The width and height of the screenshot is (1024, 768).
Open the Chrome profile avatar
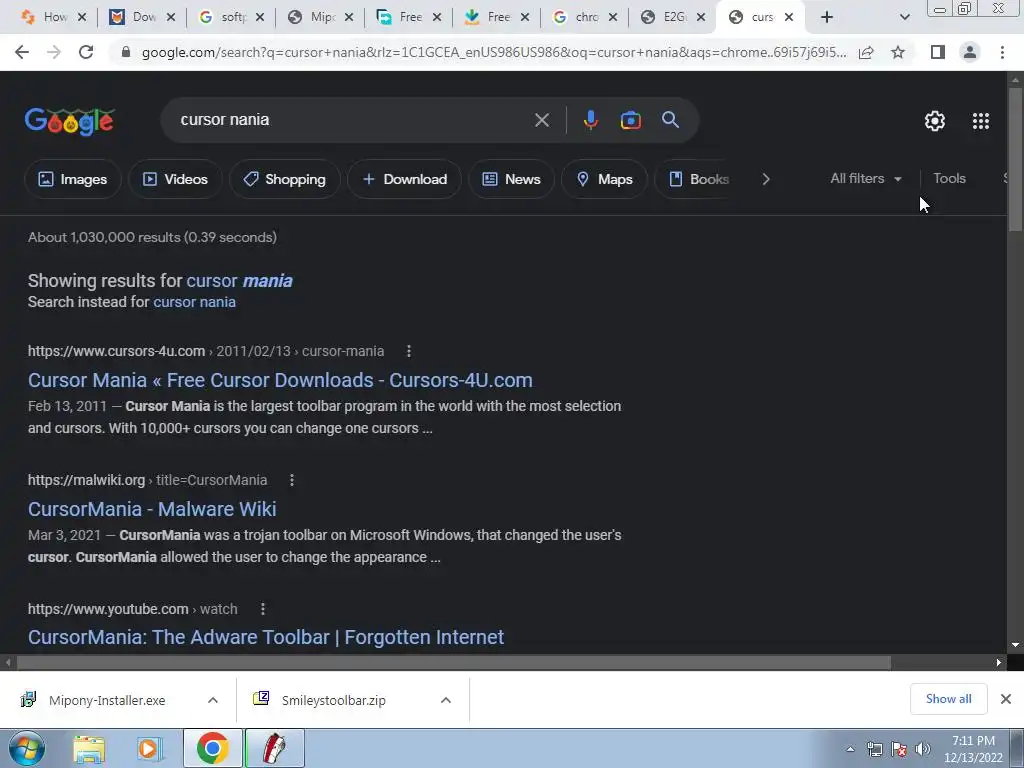(970, 52)
